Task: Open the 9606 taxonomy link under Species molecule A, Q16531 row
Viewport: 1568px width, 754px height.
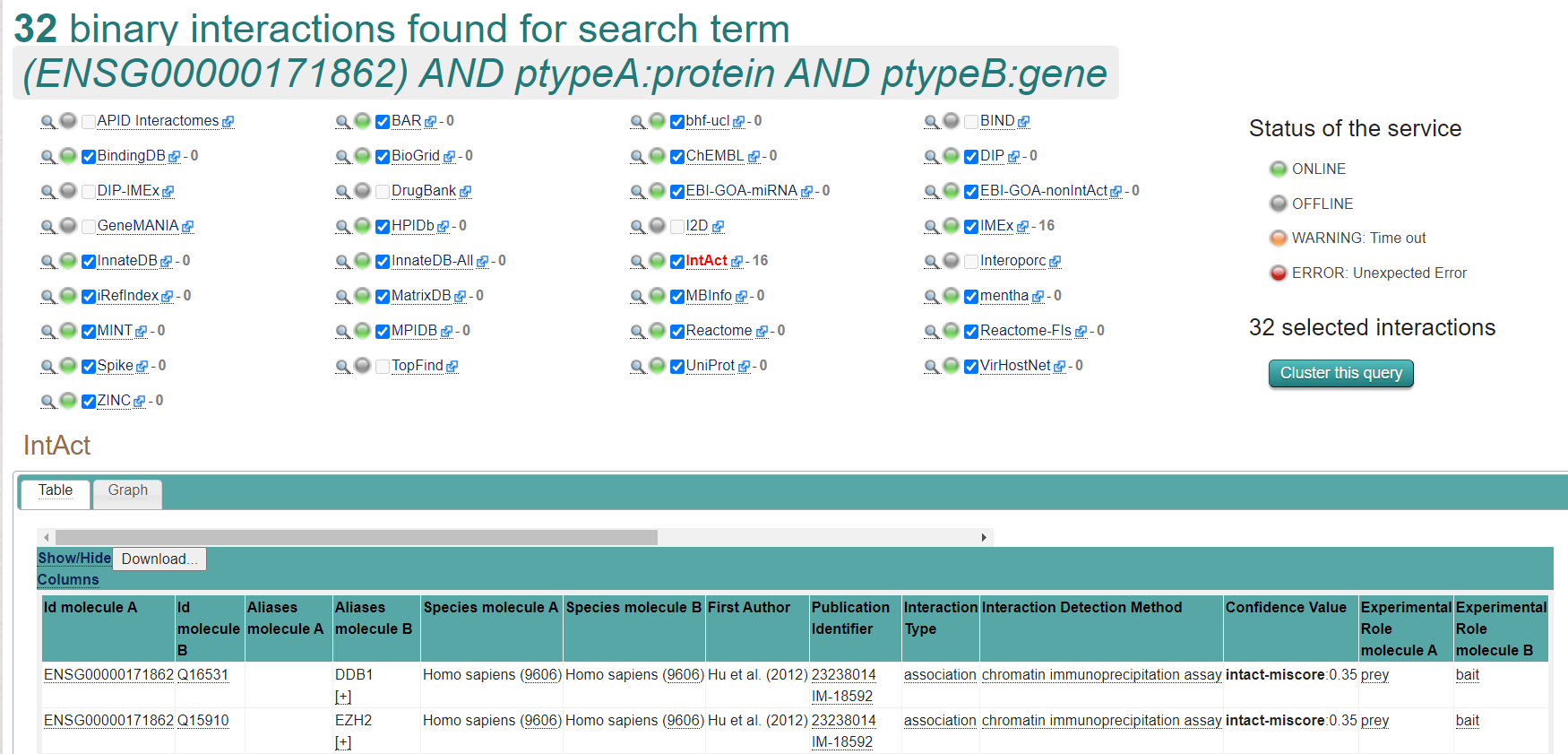Action: point(540,674)
